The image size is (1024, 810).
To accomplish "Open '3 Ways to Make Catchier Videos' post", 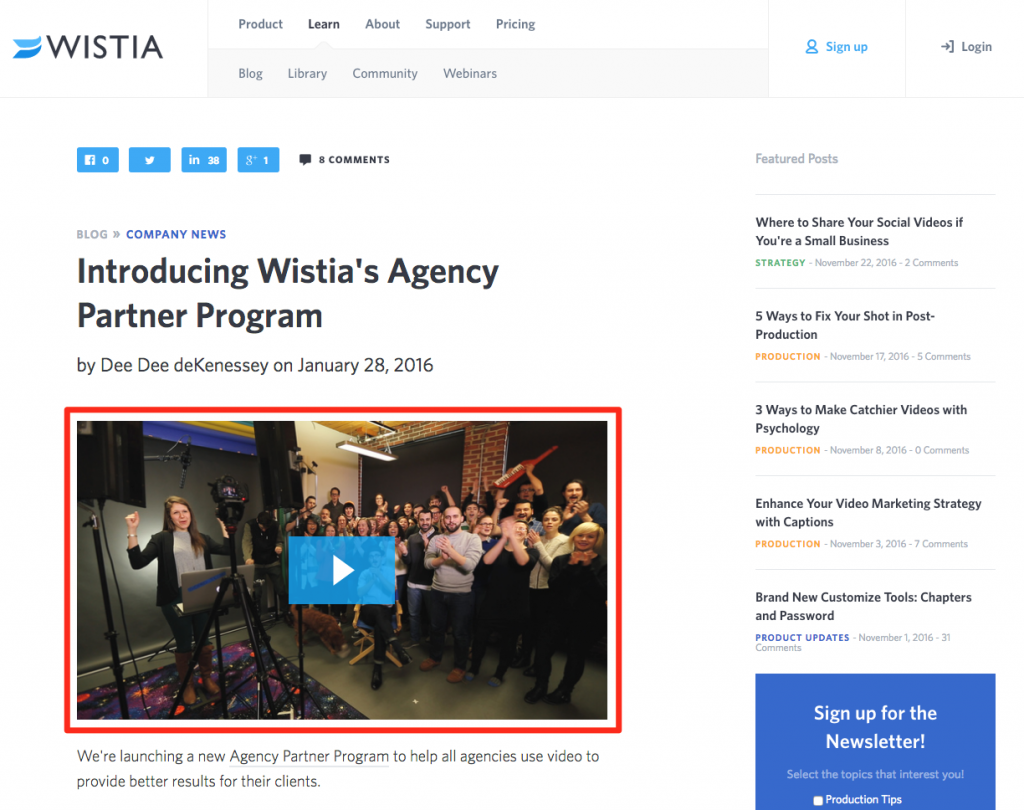I will click(861, 419).
